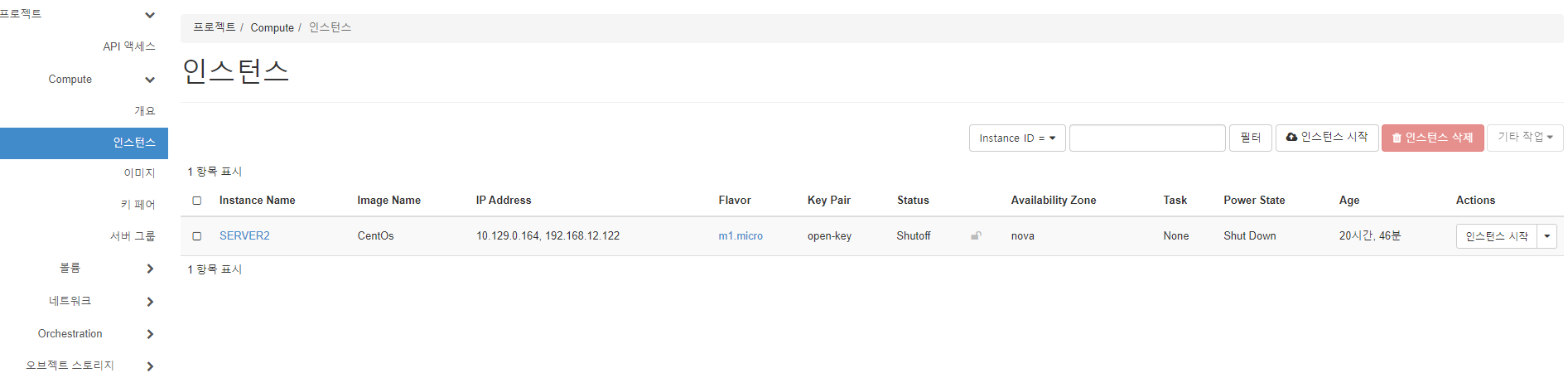Click the IP address cell 10.129.0.164, 192.168.12.122
This screenshot has height=378, width=1568.
pyautogui.click(x=548, y=236)
